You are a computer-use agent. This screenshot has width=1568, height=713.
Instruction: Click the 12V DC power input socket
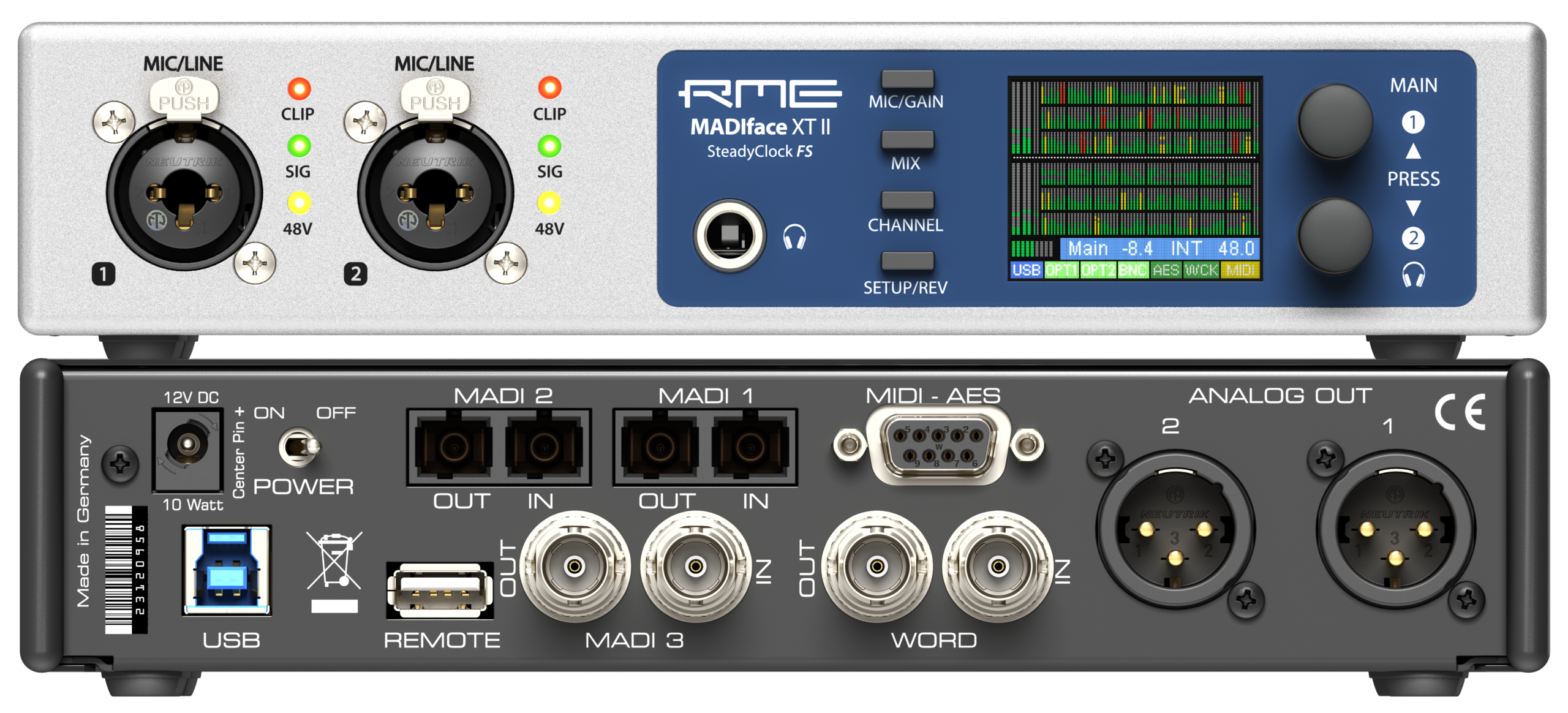click(x=187, y=450)
